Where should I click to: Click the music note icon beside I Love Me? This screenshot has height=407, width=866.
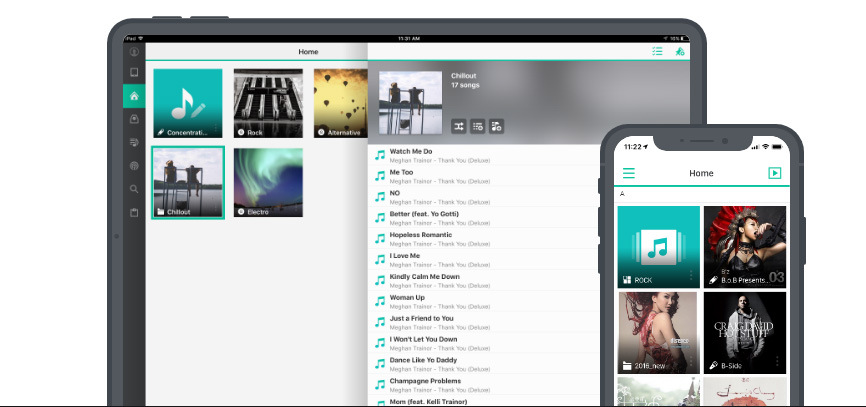pos(380,260)
